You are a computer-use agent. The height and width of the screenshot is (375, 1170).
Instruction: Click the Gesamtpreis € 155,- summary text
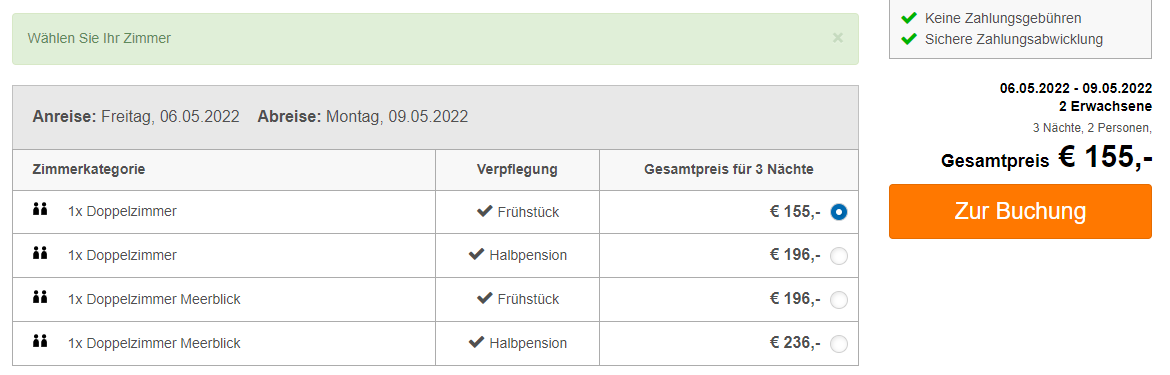(x=1046, y=158)
